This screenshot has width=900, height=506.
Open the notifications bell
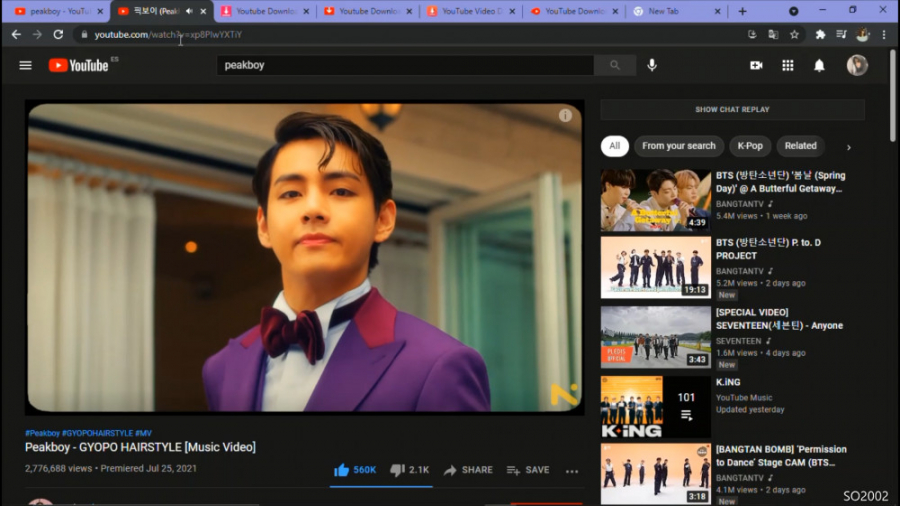tap(820, 65)
